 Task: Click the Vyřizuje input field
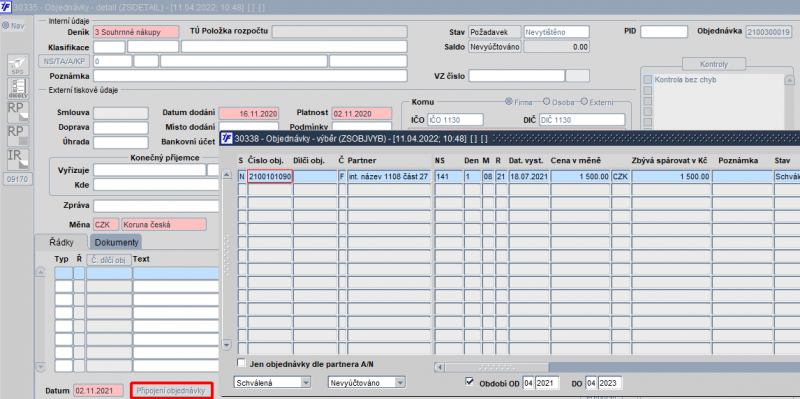point(149,170)
